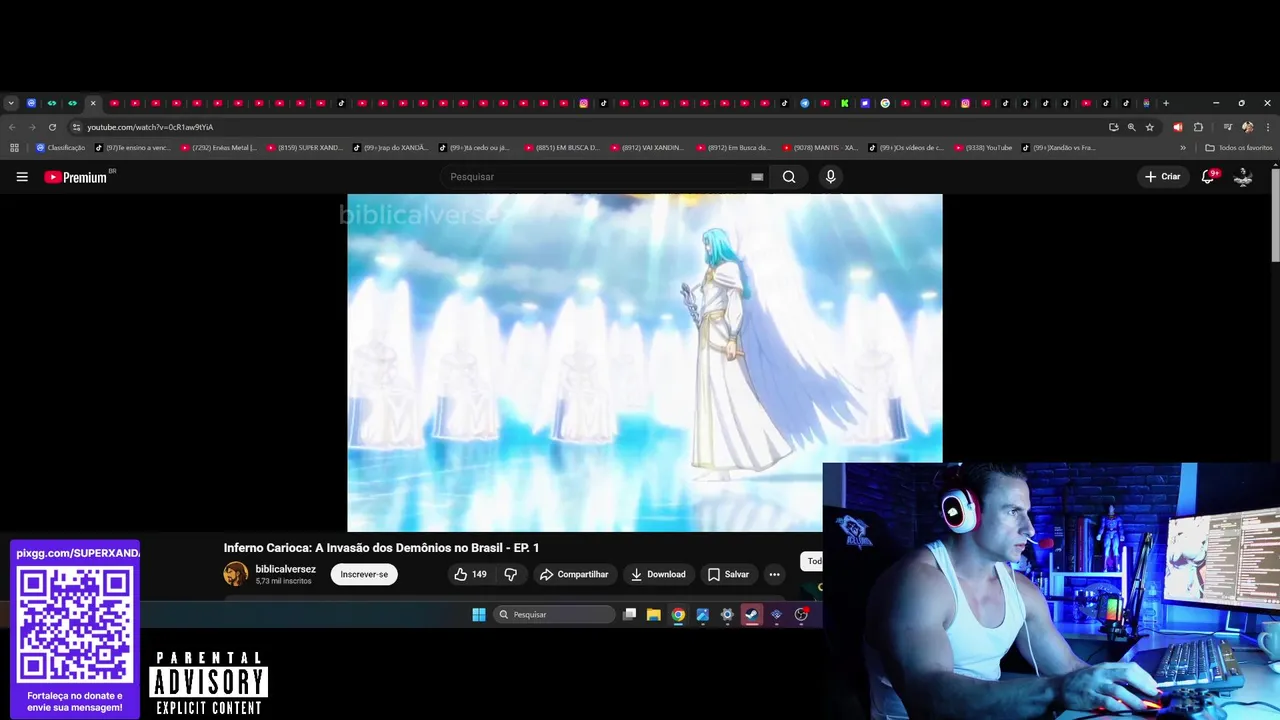Open Chrome profile avatar
Image resolution: width=1280 pixels, height=720 pixels.
[1247, 127]
